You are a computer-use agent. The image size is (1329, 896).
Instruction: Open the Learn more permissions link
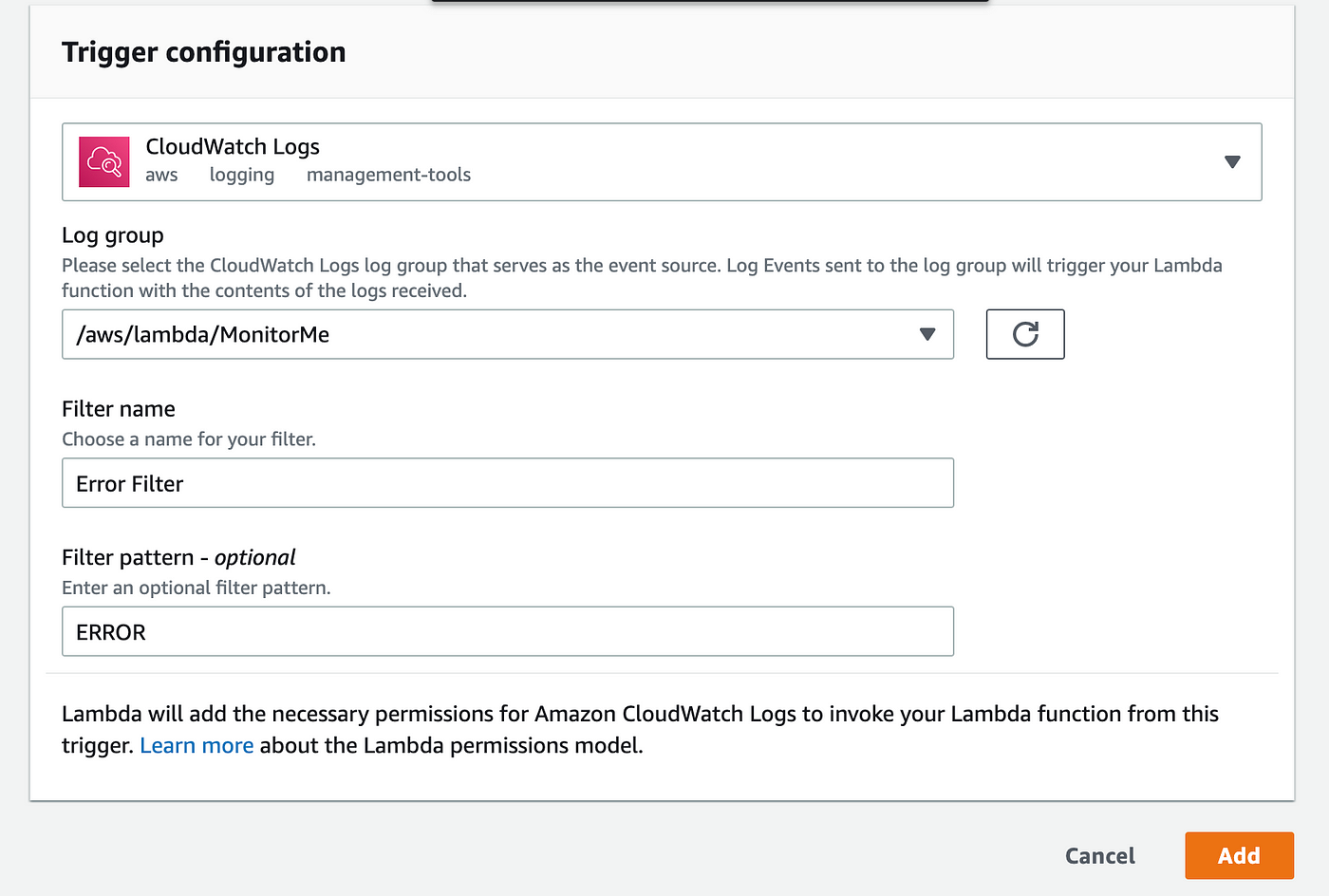point(197,745)
